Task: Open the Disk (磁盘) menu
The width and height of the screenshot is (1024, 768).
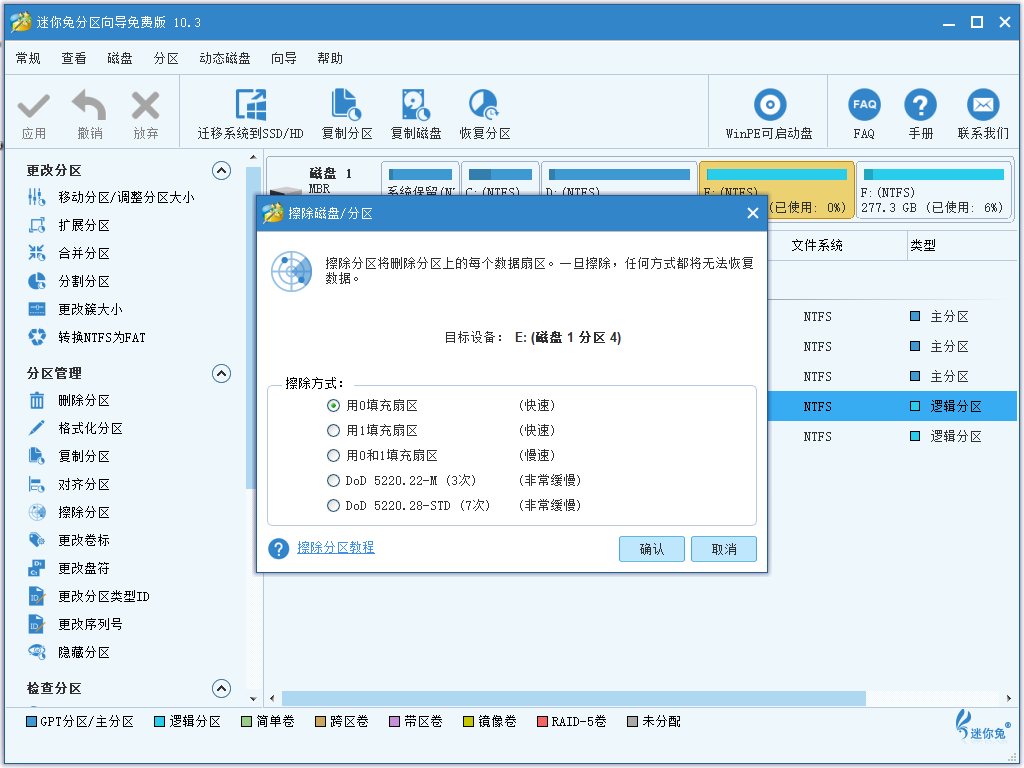Action: point(120,59)
